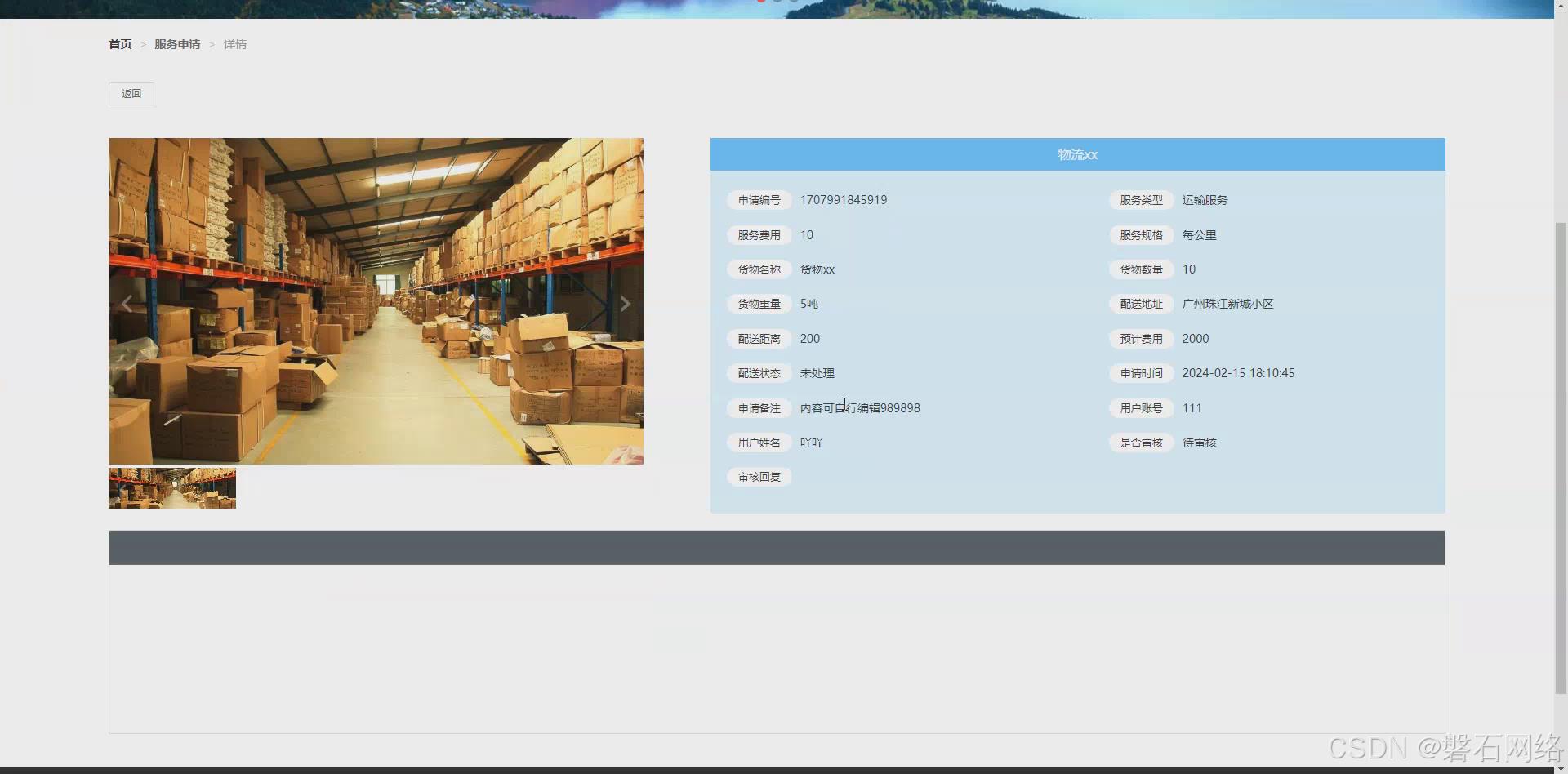Select the user name 吖吖

(x=812, y=443)
